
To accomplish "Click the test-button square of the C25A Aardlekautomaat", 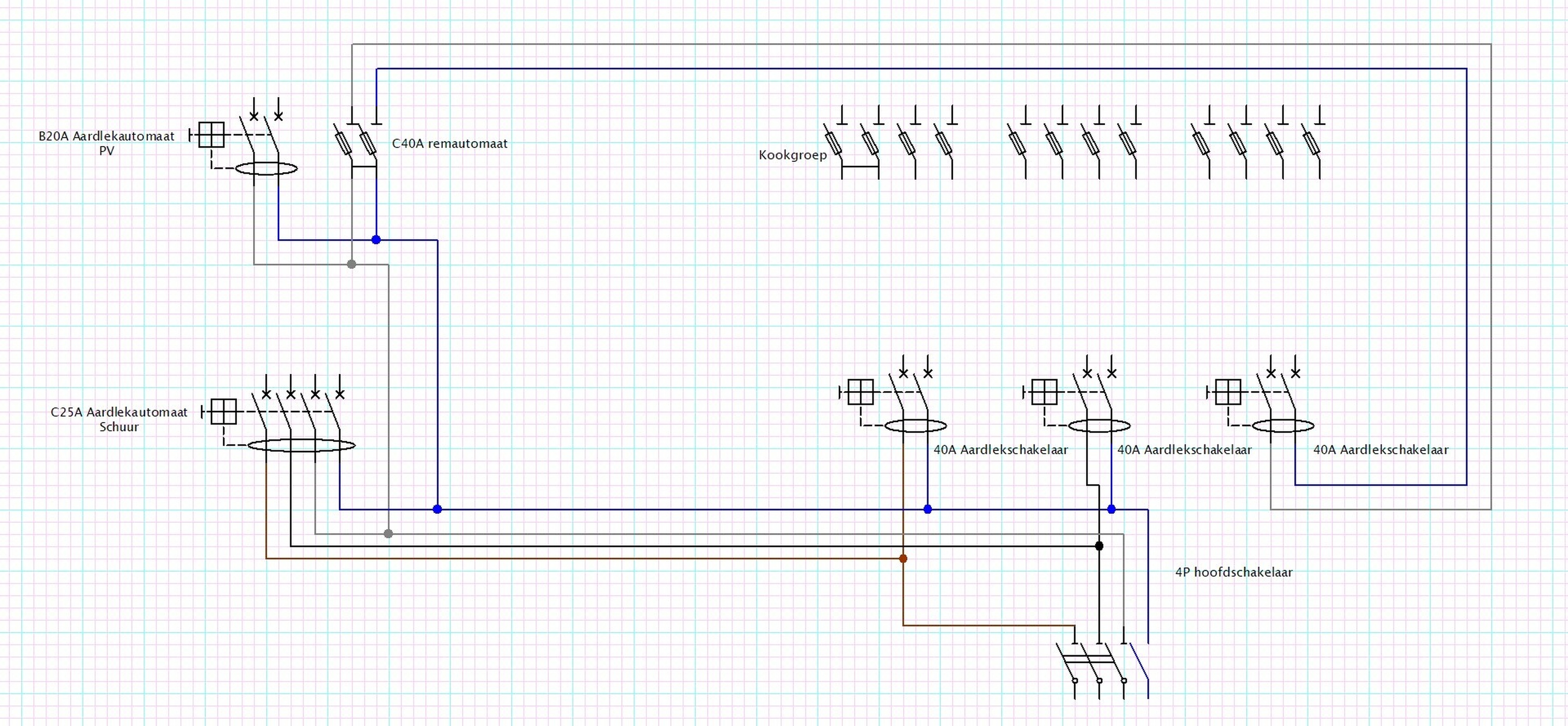I will coord(223,411).
